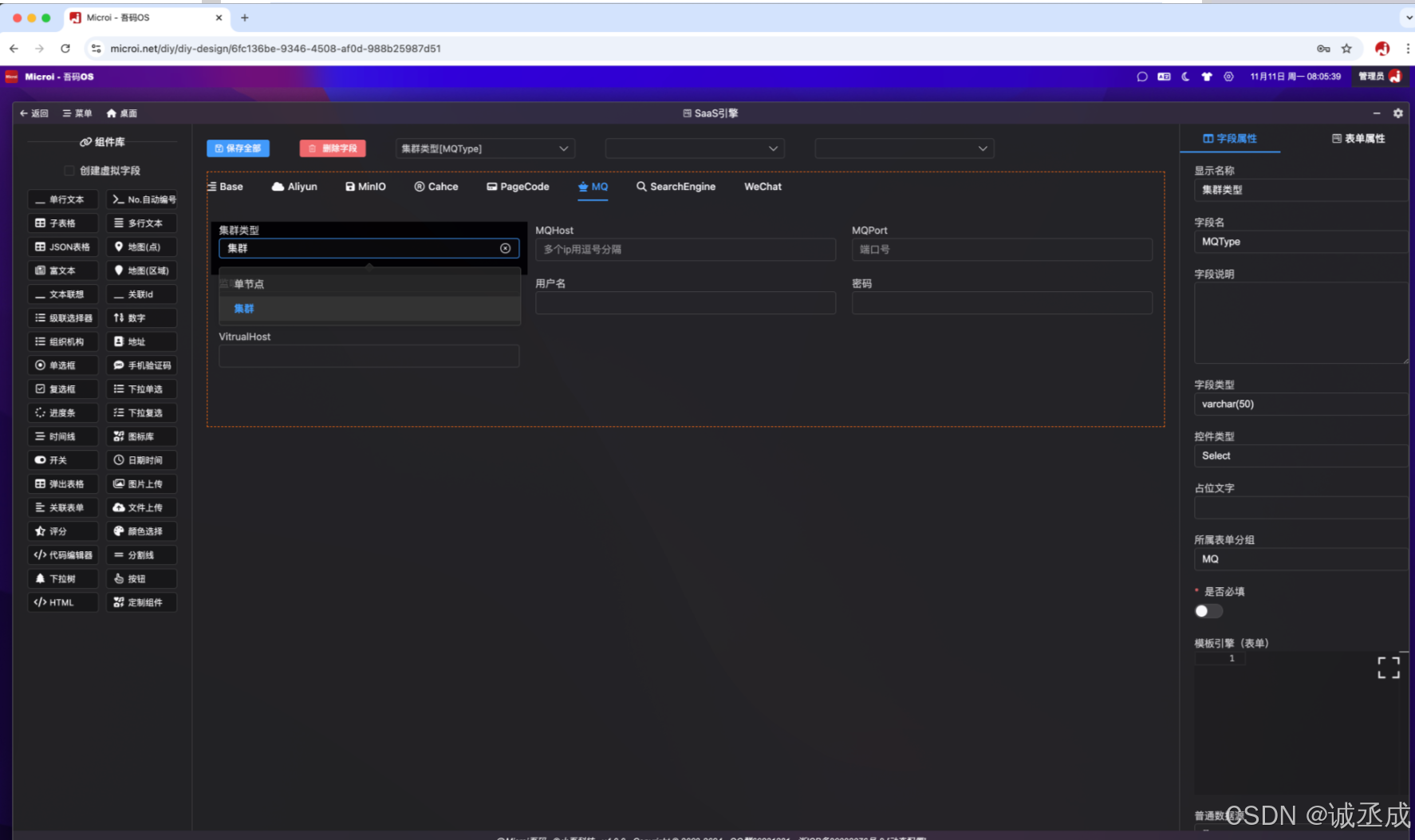Add a 下拉单选 component
The width and height of the screenshot is (1415, 840).
point(142,389)
